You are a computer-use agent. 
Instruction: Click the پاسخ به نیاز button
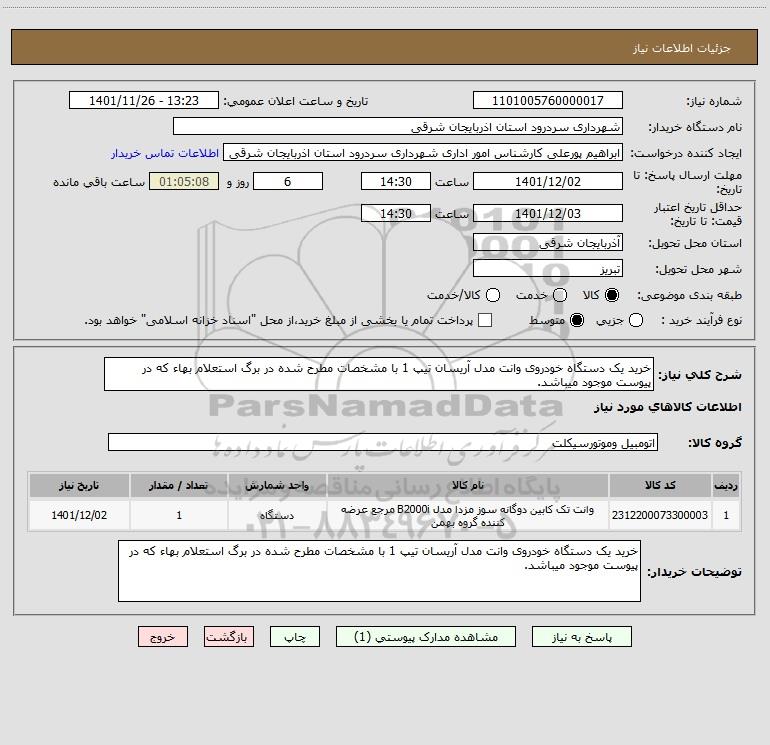(582, 637)
